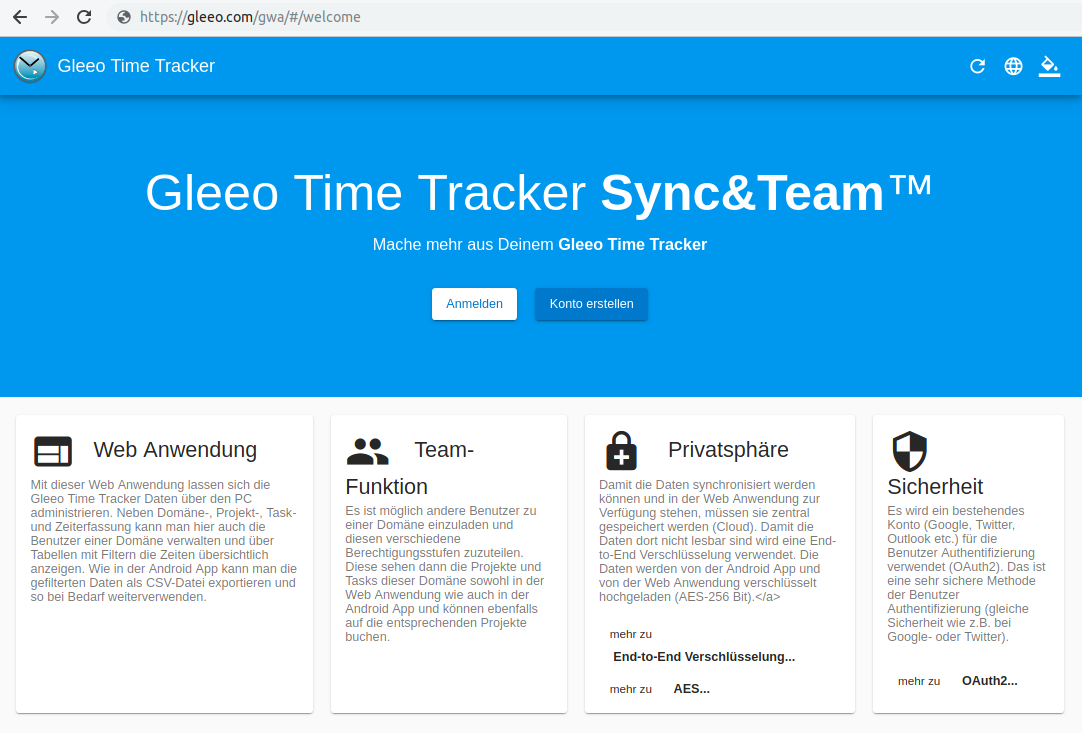The image size is (1082, 733).
Task: Click the subtitle 'Mache mehr aus Deinem Gleeo Time Tracker'
Action: point(540,244)
